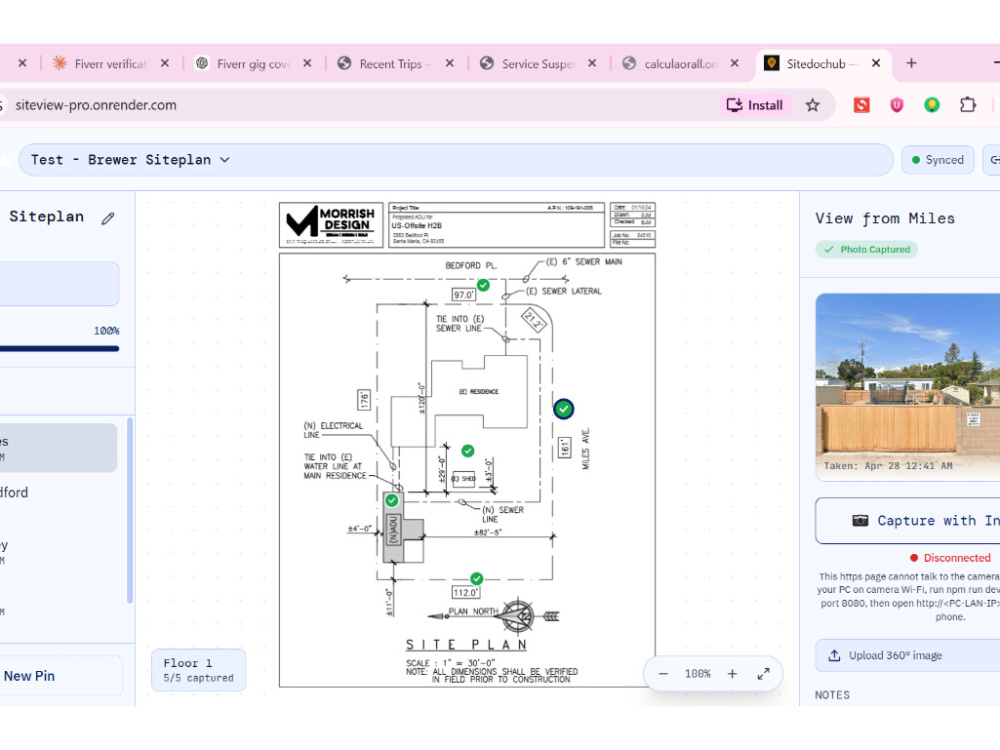Click the Capture with Insta360 button

click(908, 520)
